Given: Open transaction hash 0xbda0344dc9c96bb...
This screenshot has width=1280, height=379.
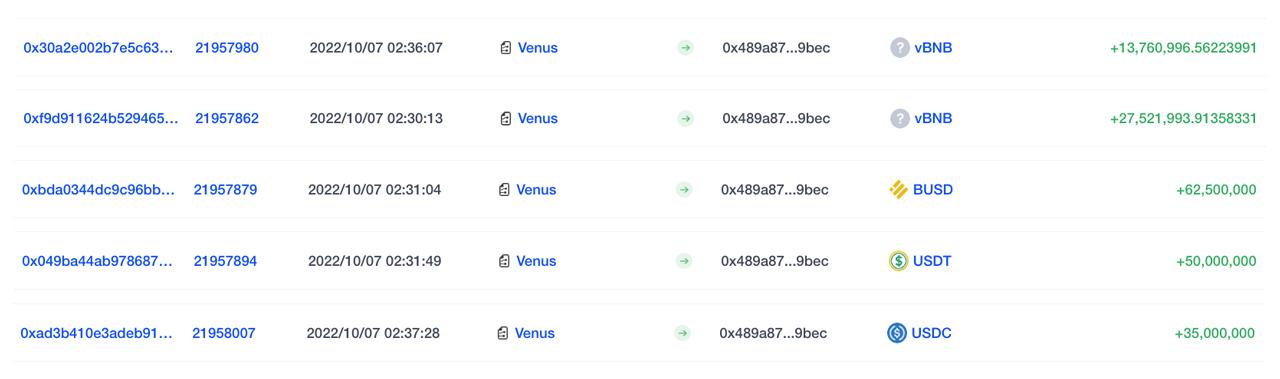Looking at the screenshot, I should (x=98, y=190).
